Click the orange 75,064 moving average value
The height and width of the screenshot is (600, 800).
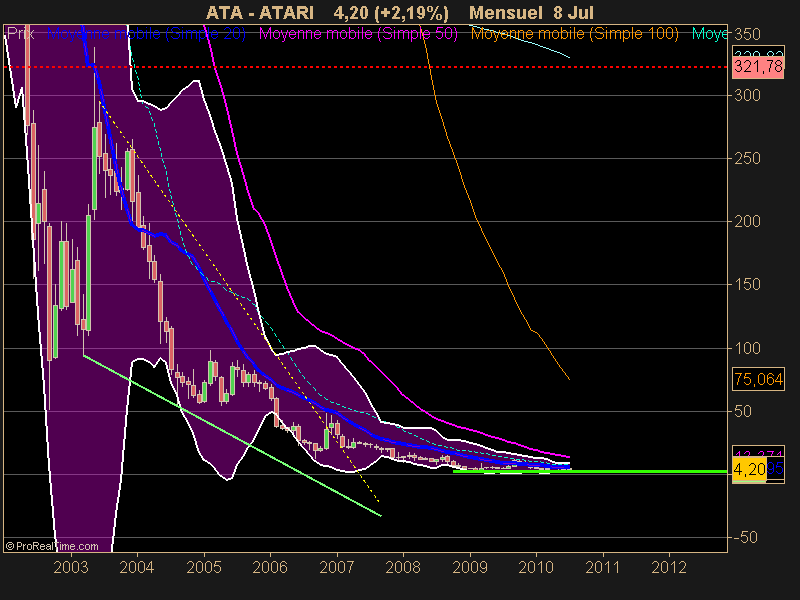coord(758,379)
